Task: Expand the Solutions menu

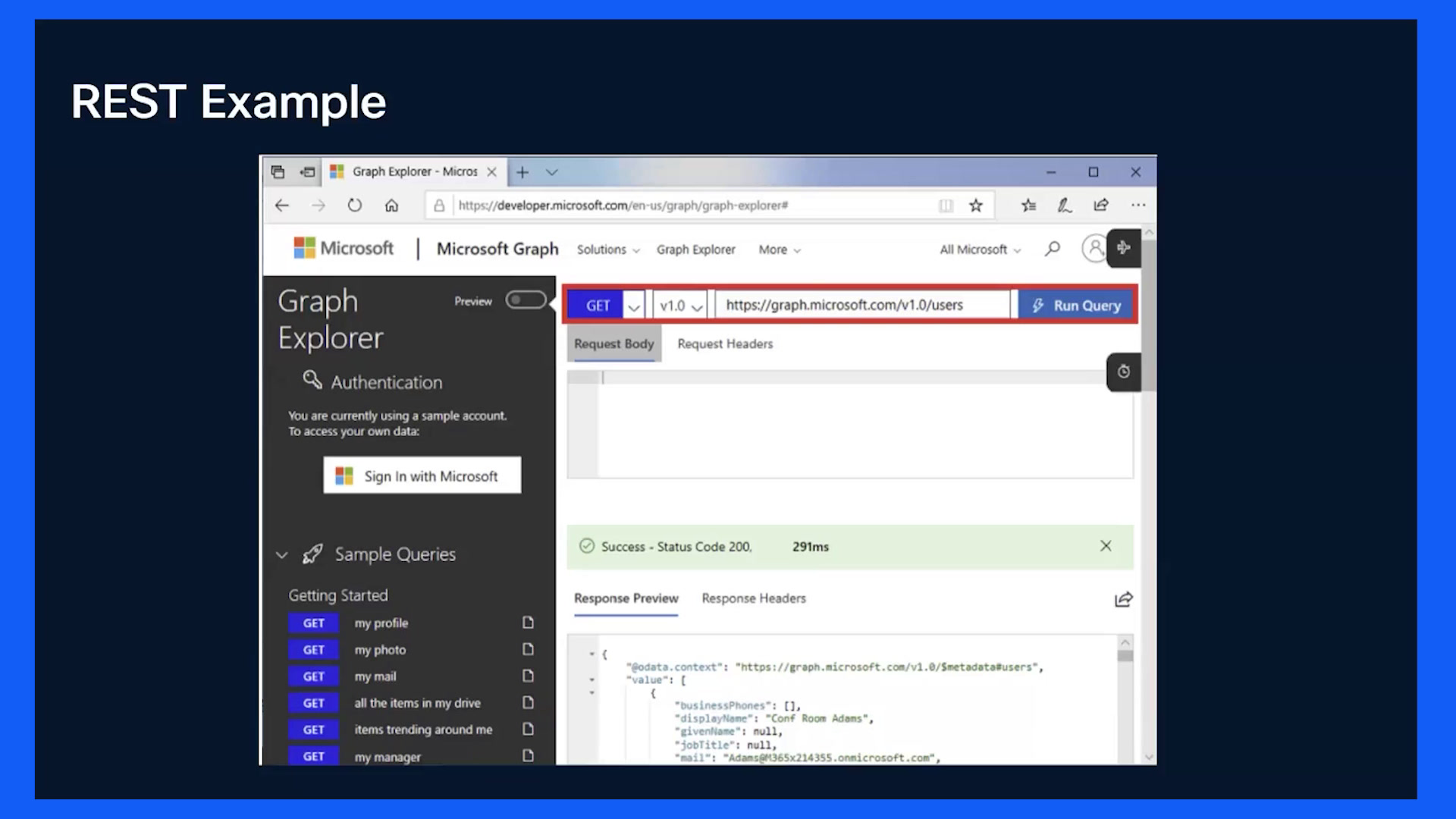Action: (608, 249)
